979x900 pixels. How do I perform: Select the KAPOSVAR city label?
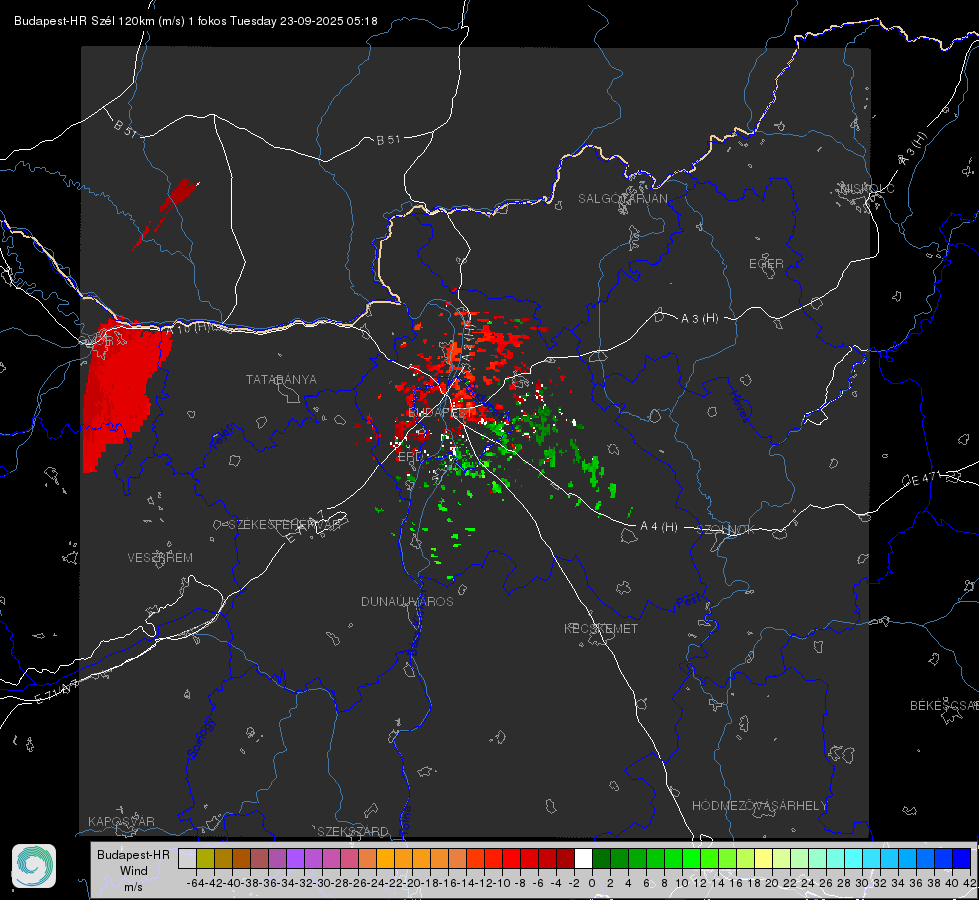click(121, 821)
